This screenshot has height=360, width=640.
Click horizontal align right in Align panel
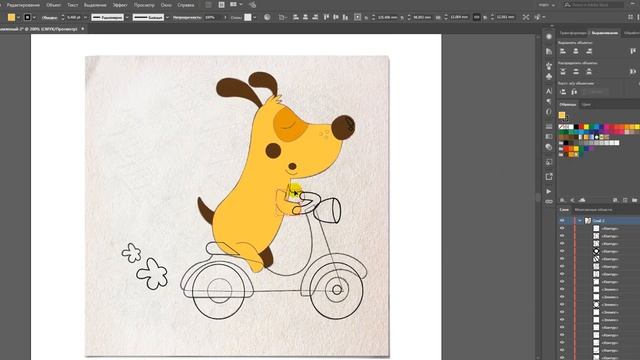pyautogui.click(x=589, y=51)
